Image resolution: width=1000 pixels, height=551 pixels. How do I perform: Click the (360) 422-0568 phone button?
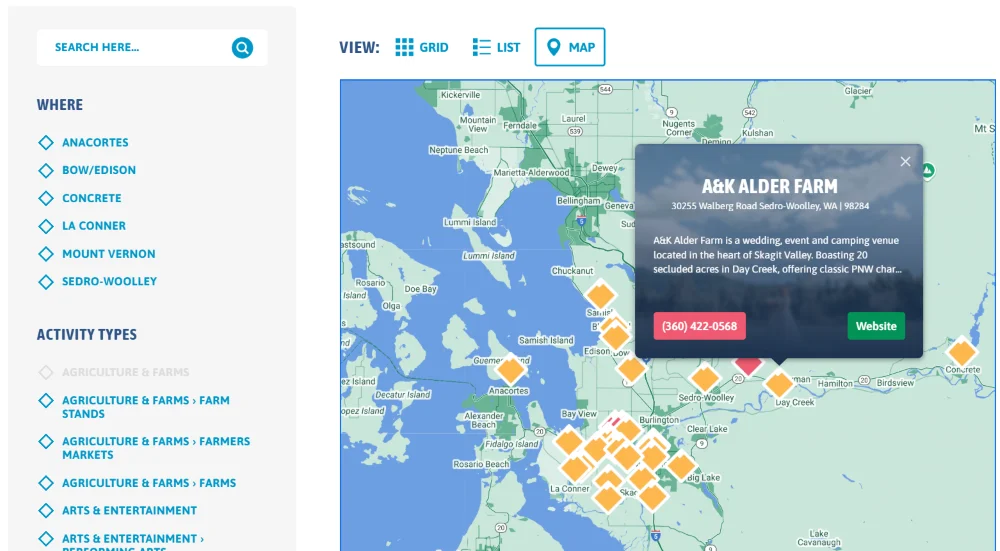pyautogui.click(x=700, y=326)
